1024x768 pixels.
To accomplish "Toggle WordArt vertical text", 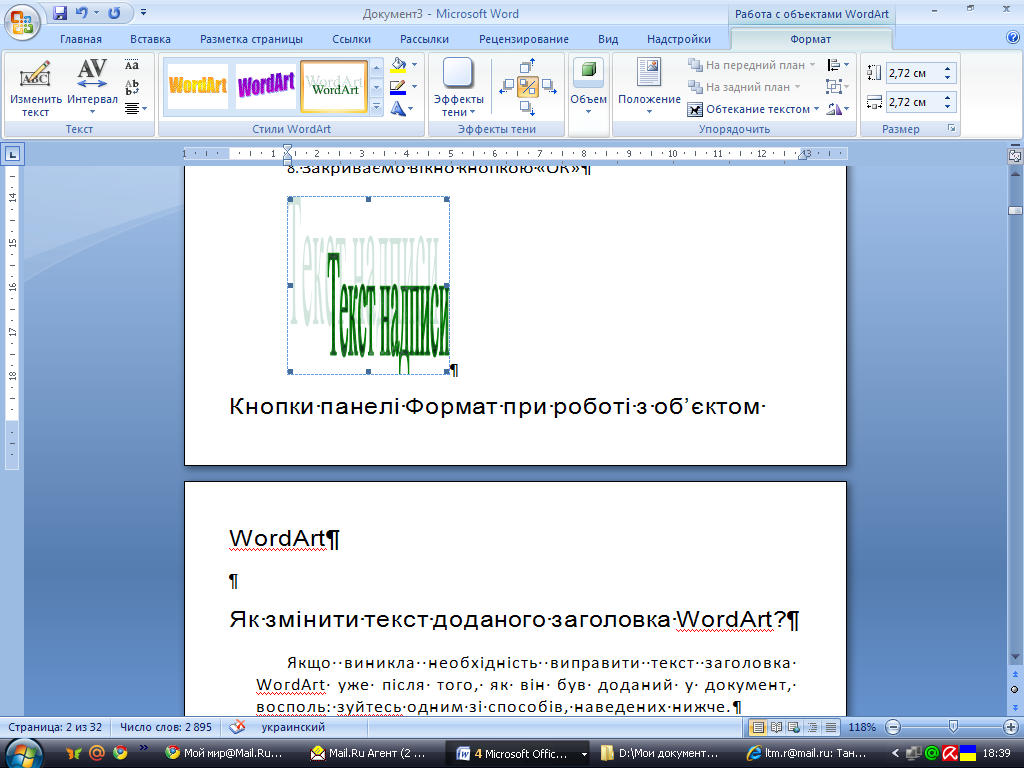I will point(132,87).
